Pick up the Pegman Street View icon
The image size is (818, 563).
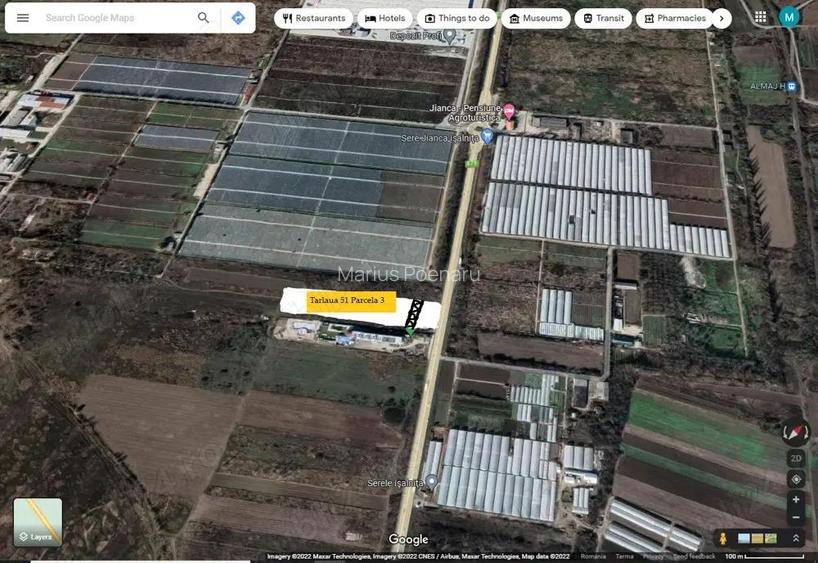pyautogui.click(x=723, y=539)
